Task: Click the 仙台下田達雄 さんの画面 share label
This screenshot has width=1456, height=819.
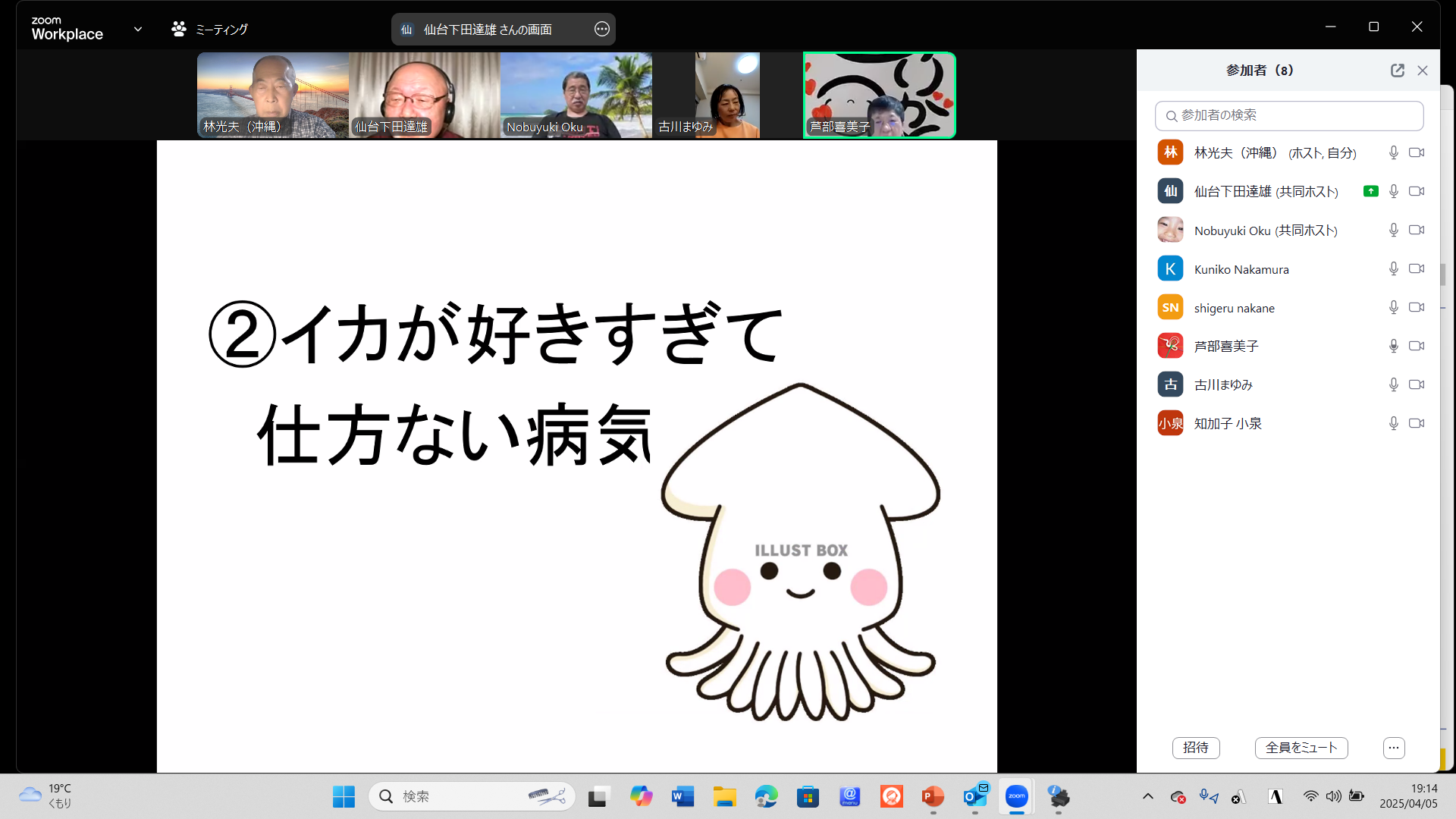Action: point(488,30)
